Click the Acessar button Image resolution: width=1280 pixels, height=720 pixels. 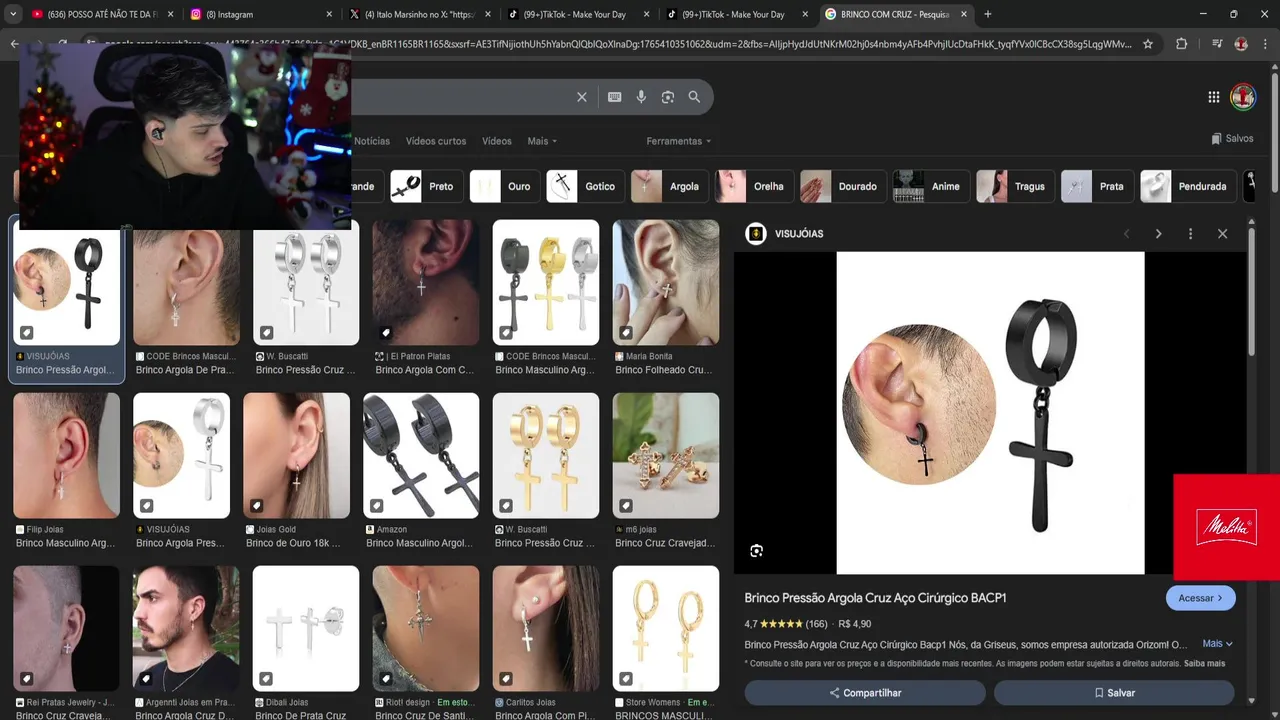(x=1200, y=598)
